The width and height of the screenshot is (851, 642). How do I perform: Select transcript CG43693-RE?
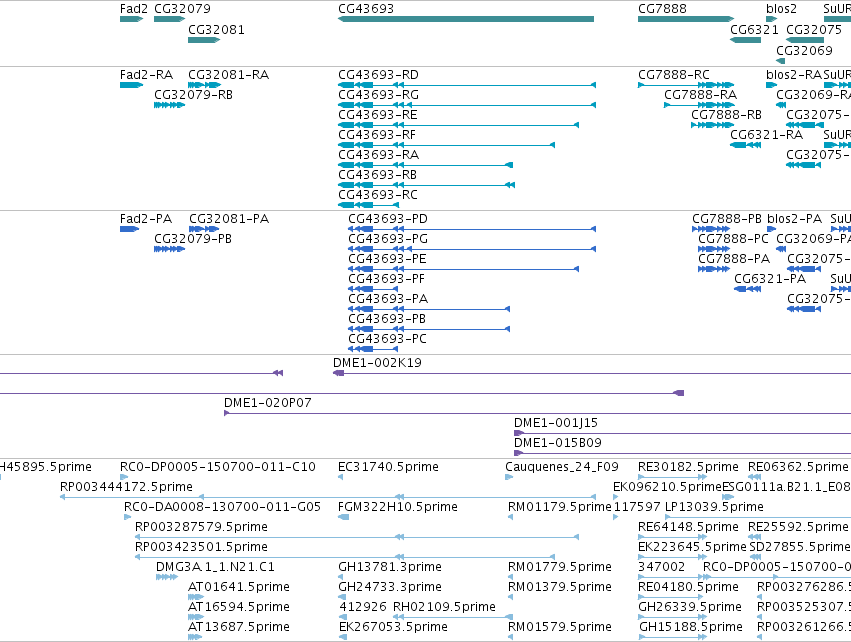(458, 125)
